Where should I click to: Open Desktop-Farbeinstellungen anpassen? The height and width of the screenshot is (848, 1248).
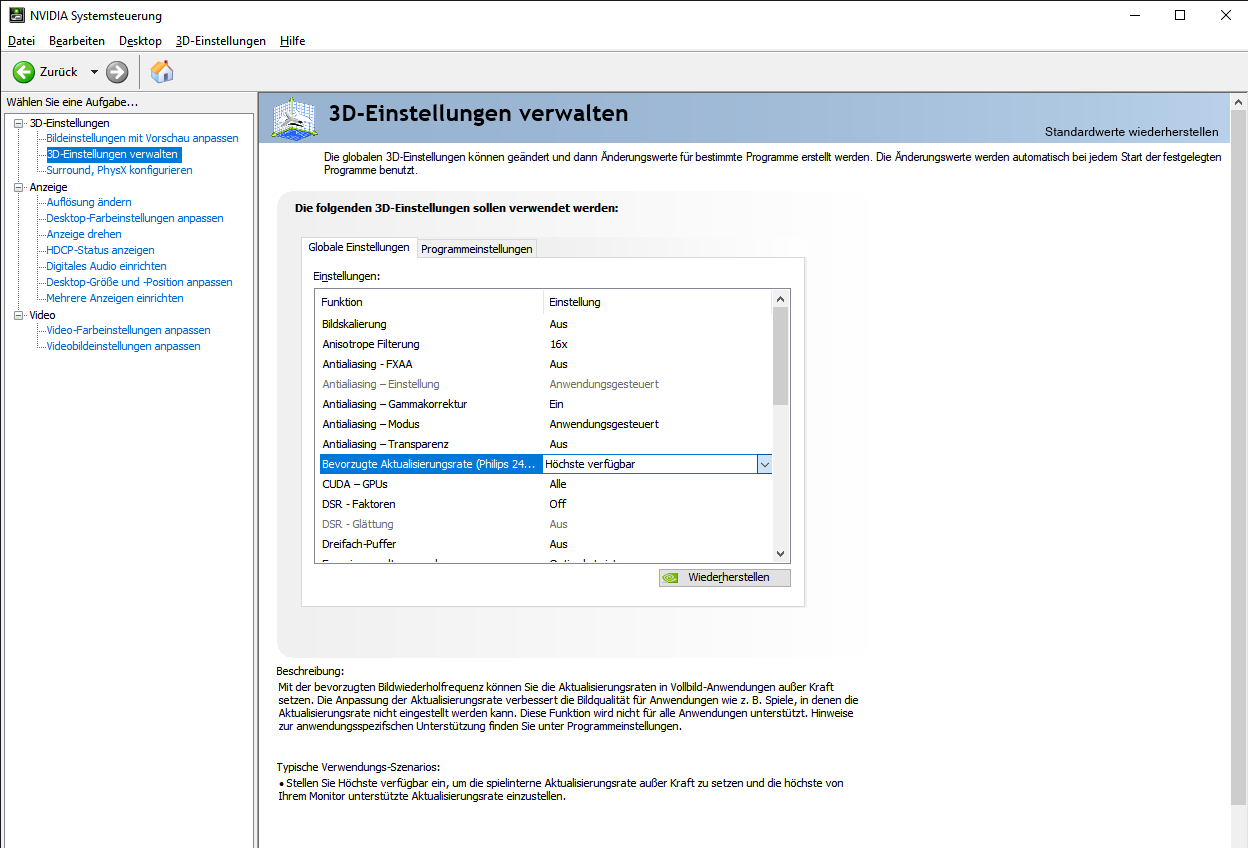[135, 218]
